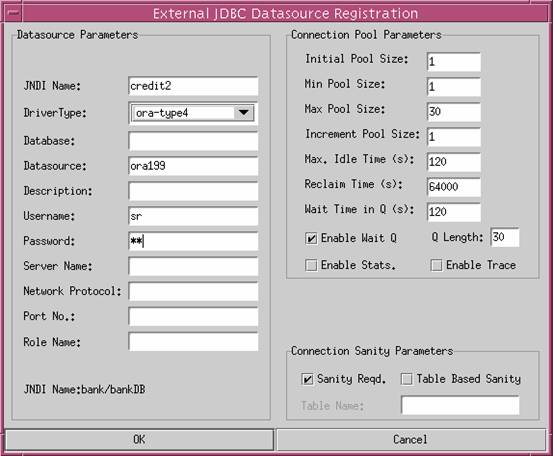Click the empty Database input field
The width and height of the screenshot is (553, 456).
[193, 141]
